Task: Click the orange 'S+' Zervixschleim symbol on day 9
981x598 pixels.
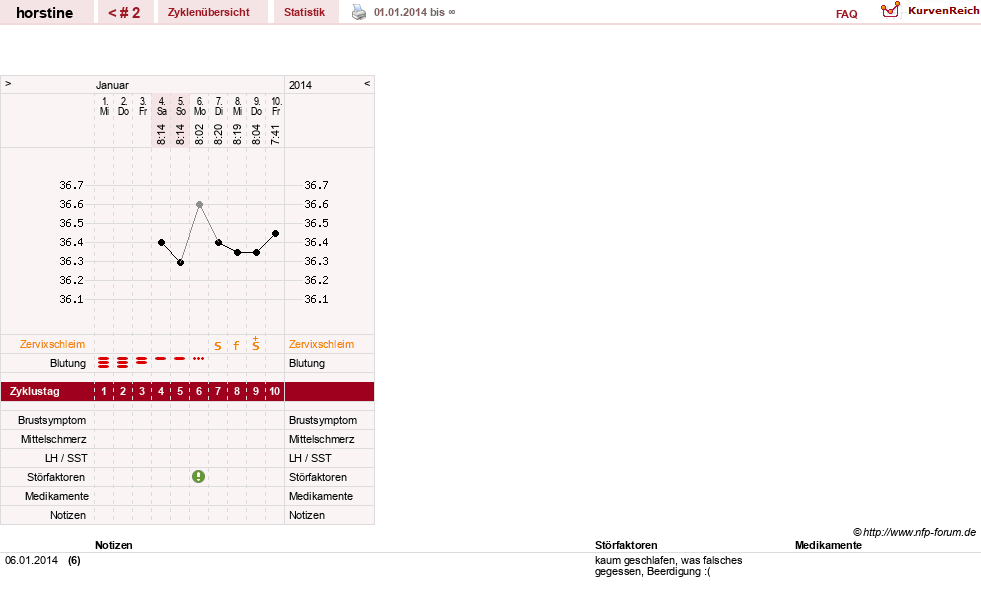Action: (256, 343)
